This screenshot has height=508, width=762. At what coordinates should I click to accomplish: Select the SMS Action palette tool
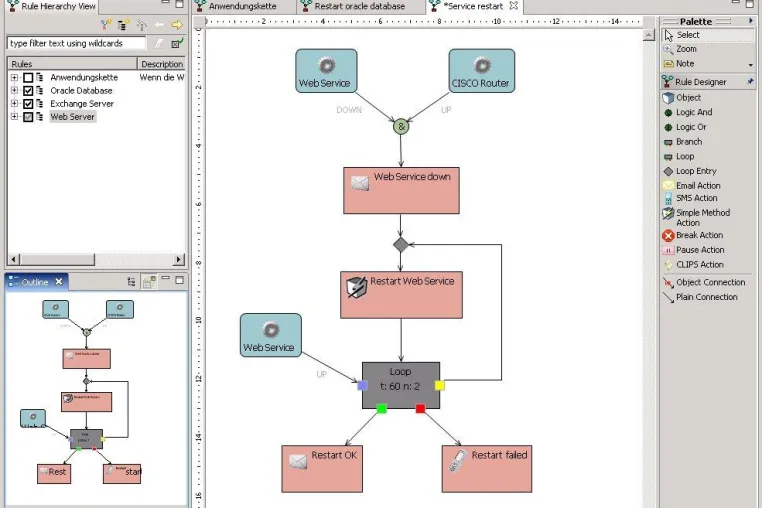pyautogui.click(x=690, y=198)
